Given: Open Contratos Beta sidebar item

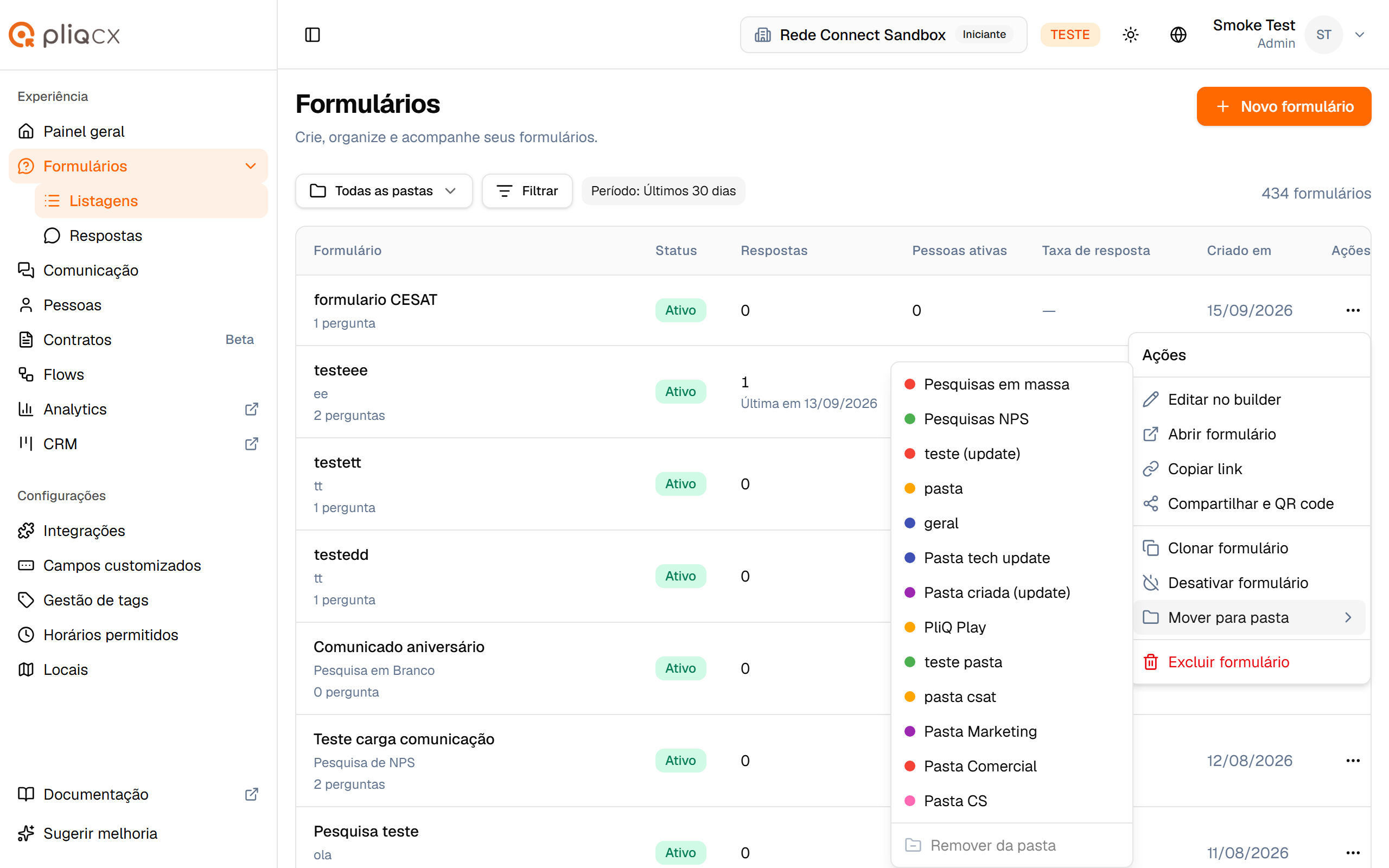Looking at the screenshot, I should coord(138,339).
